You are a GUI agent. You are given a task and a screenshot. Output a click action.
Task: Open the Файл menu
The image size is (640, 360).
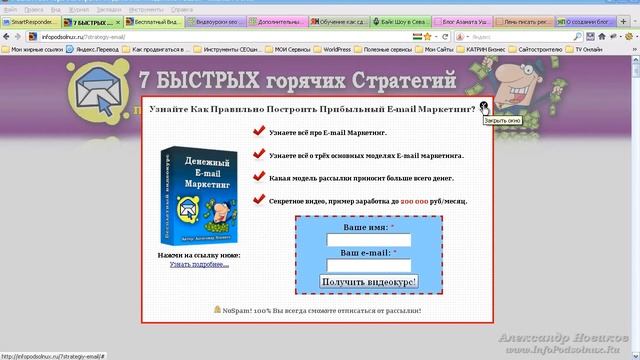coord(10,9)
